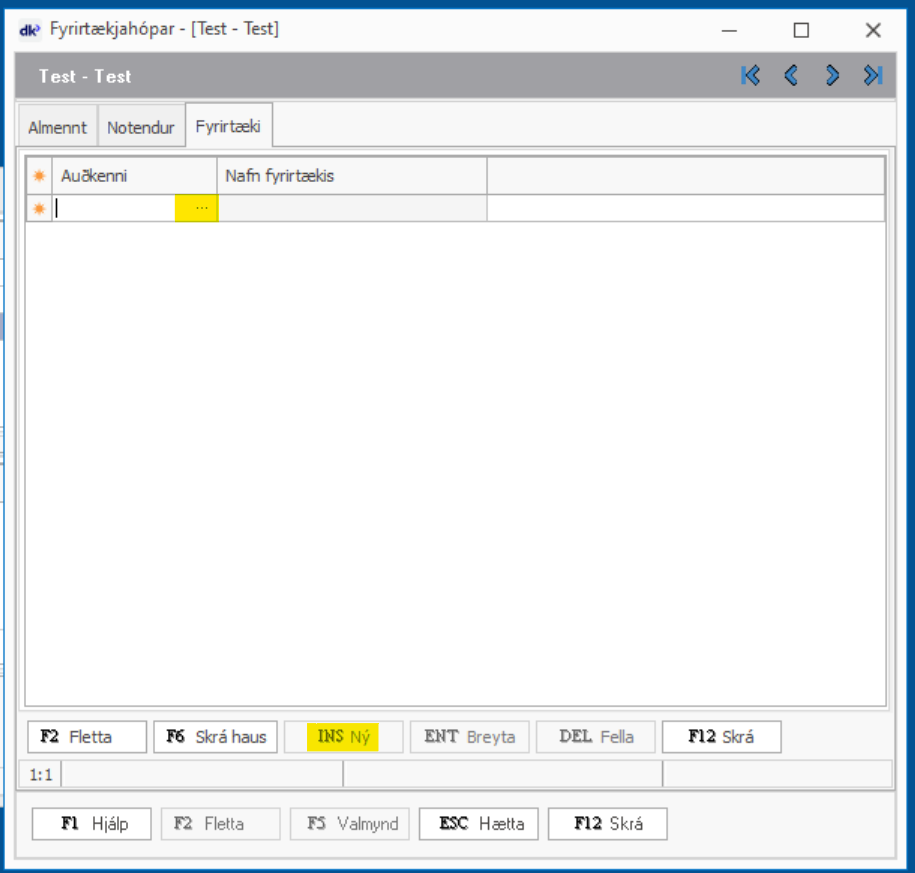Select the Fyrirtæki tab
Viewport: 915px width, 873px height.
pos(228,127)
